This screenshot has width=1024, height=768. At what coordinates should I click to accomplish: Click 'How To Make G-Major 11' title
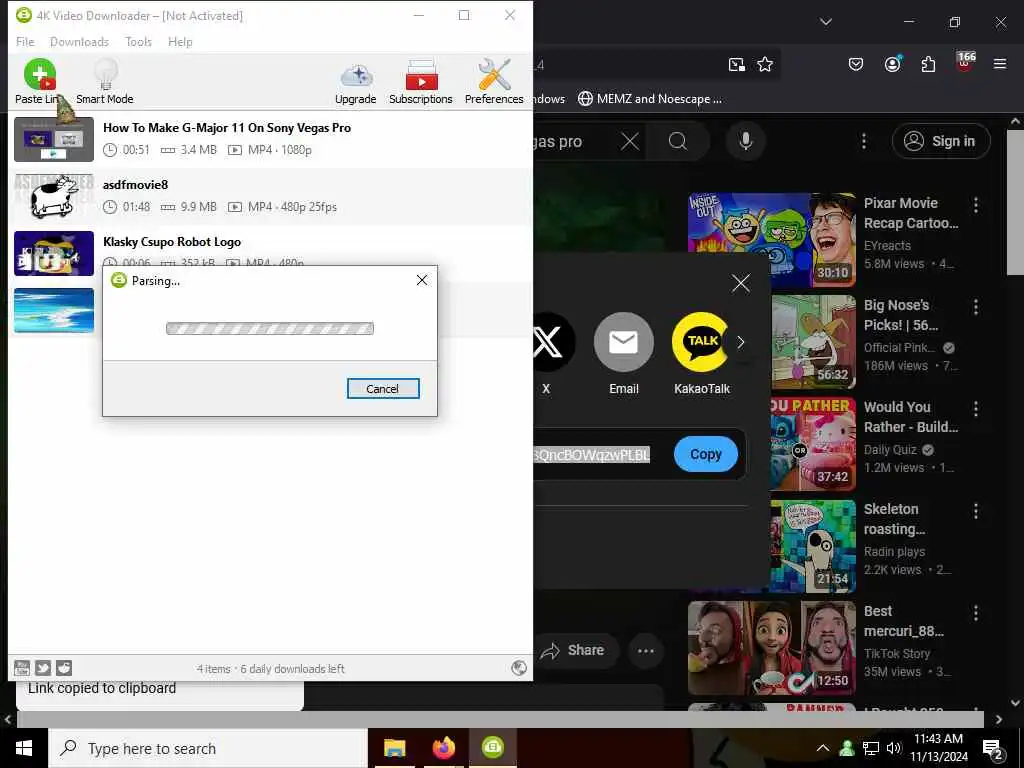[227, 128]
